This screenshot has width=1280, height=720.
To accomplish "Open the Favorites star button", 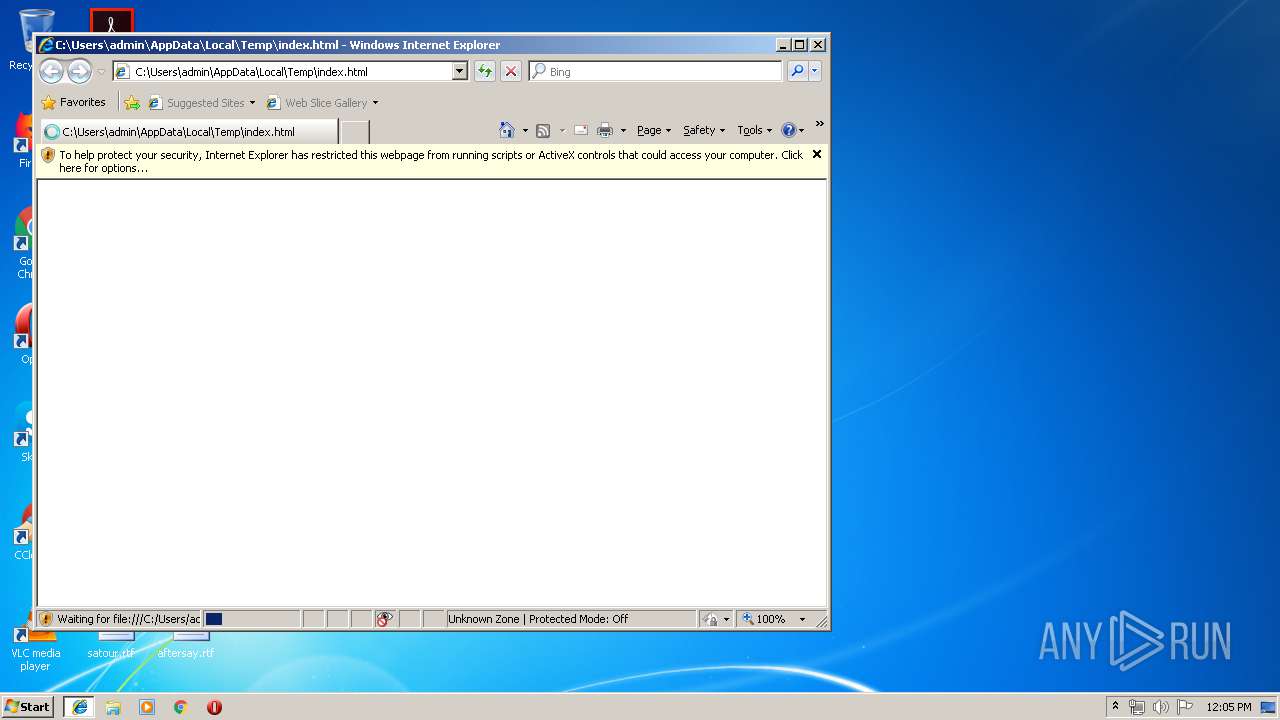I will pyautogui.click(x=74, y=102).
